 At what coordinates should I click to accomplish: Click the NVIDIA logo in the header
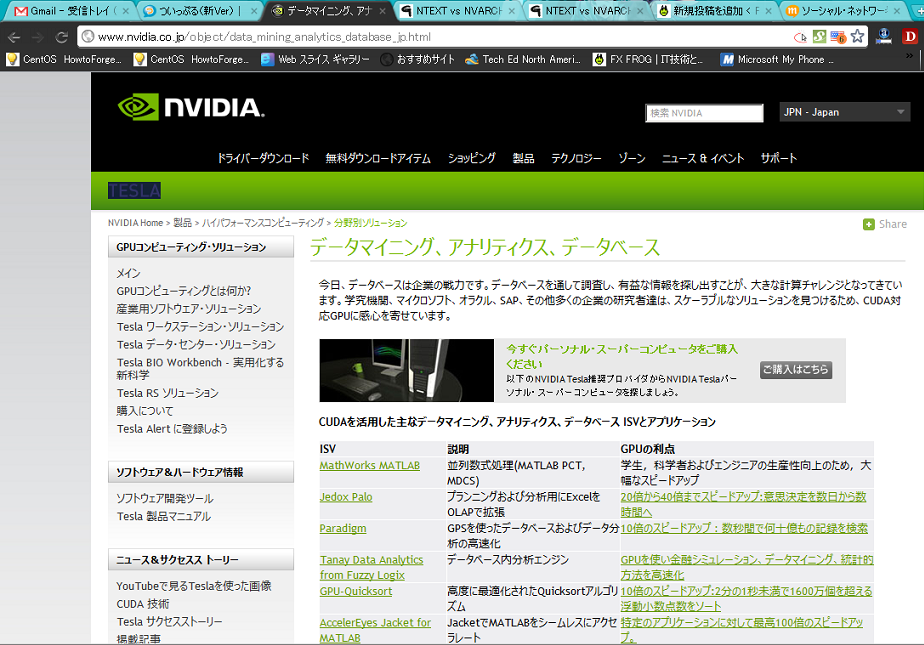[x=190, y=107]
